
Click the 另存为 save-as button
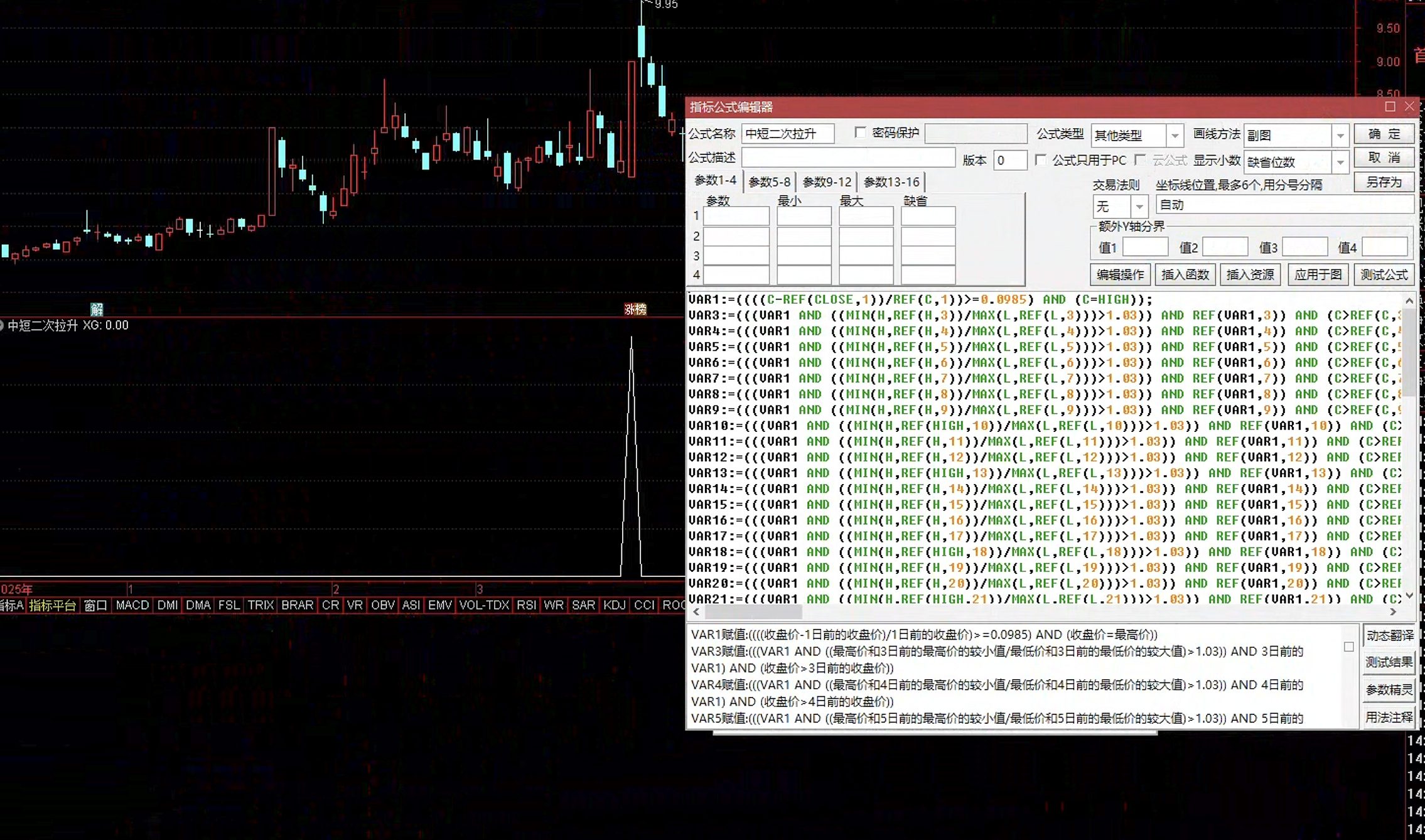point(1384,182)
